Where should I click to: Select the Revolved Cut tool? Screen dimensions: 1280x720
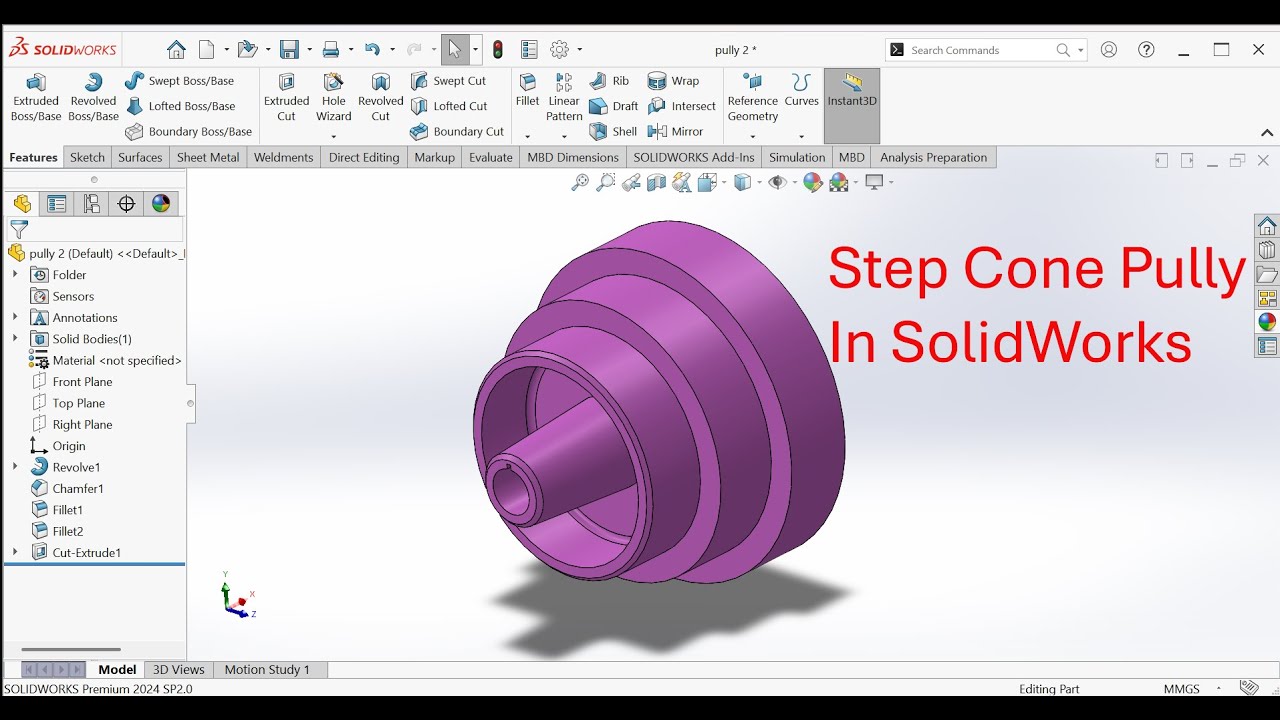[381, 98]
